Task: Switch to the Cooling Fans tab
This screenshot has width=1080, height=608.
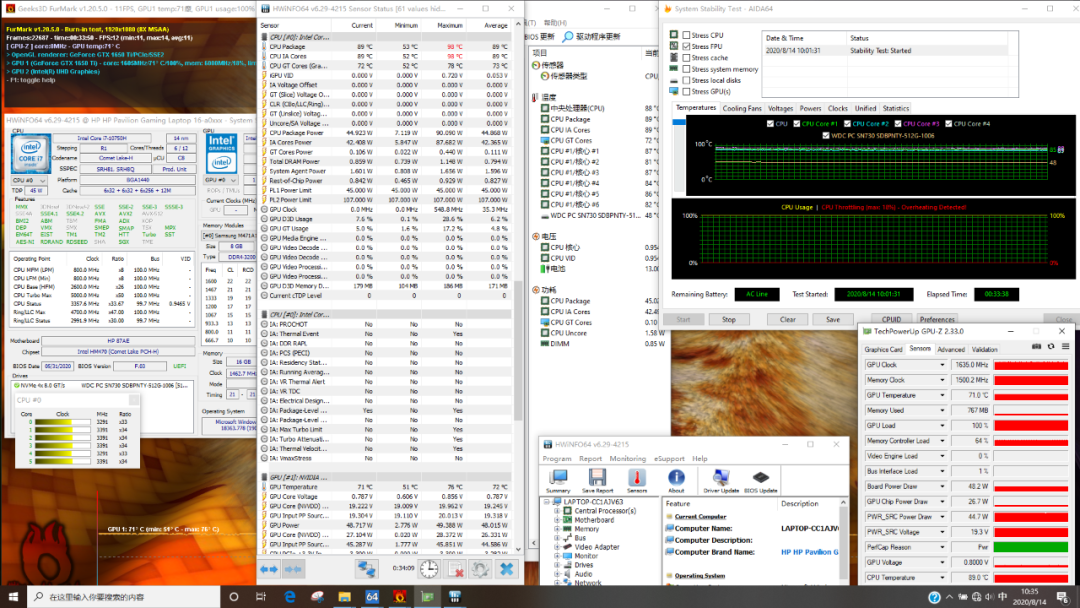Action: 742,108
